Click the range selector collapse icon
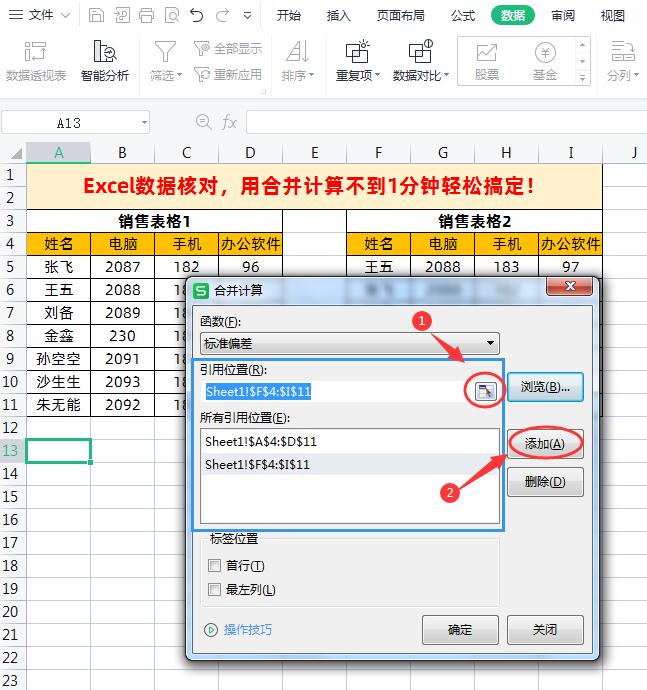Screen dimensions: 647x690 pos(485,391)
